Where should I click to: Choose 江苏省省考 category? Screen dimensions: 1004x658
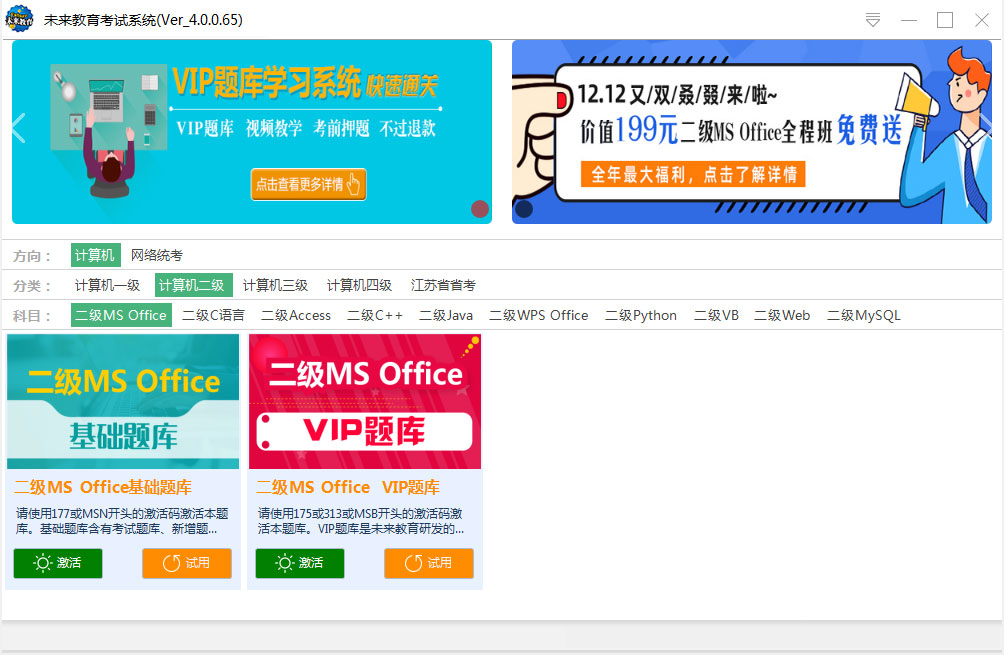point(443,285)
